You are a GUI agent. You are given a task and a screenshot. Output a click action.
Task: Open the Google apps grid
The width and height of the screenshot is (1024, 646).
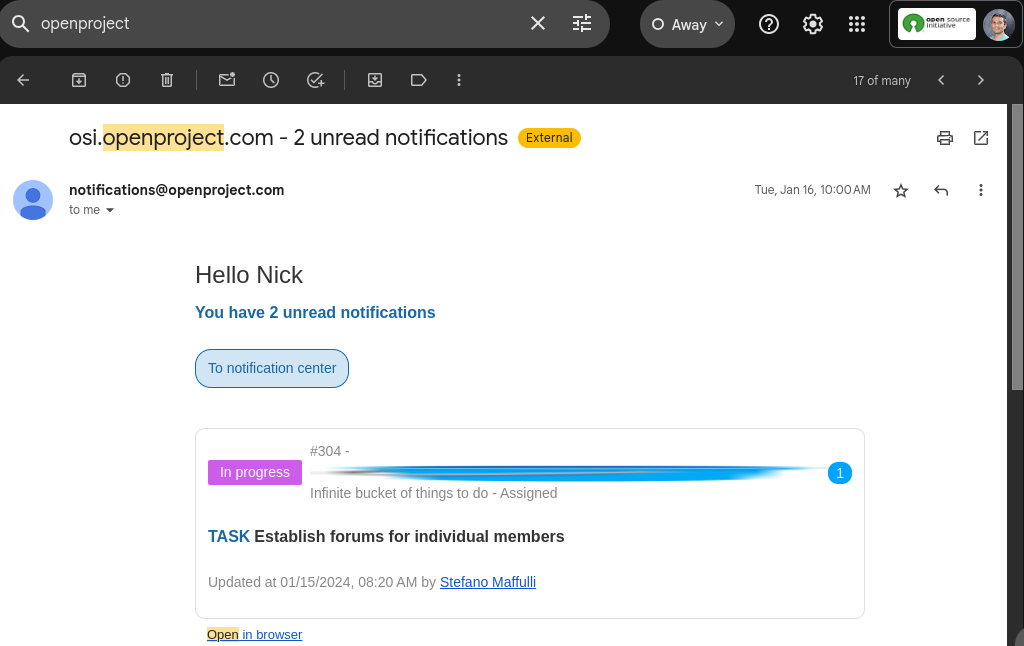pyautogui.click(x=857, y=24)
